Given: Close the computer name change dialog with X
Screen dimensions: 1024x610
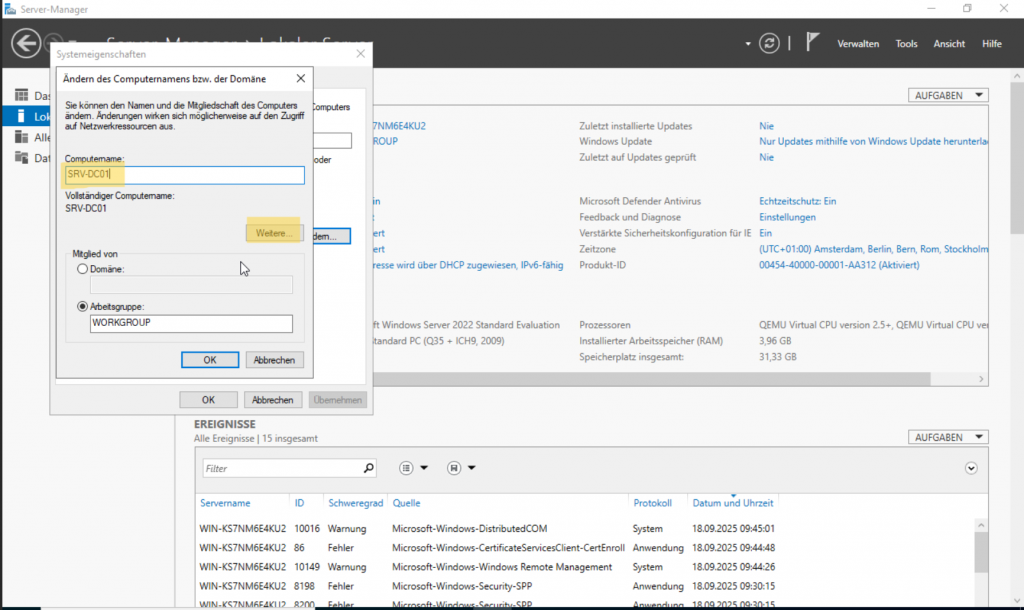Looking at the screenshot, I should click(x=301, y=78).
